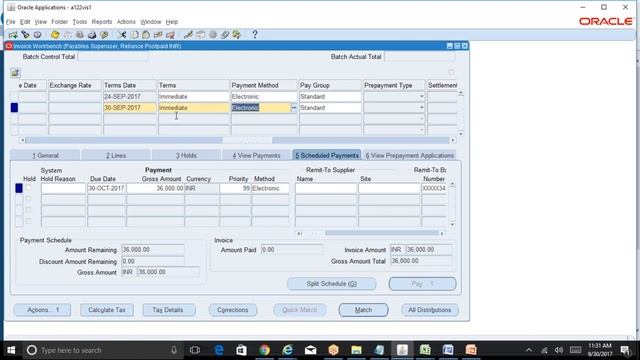Viewport: 640px width, 360px height.
Task: Switch to the 1 General tab
Action: coord(45,155)
